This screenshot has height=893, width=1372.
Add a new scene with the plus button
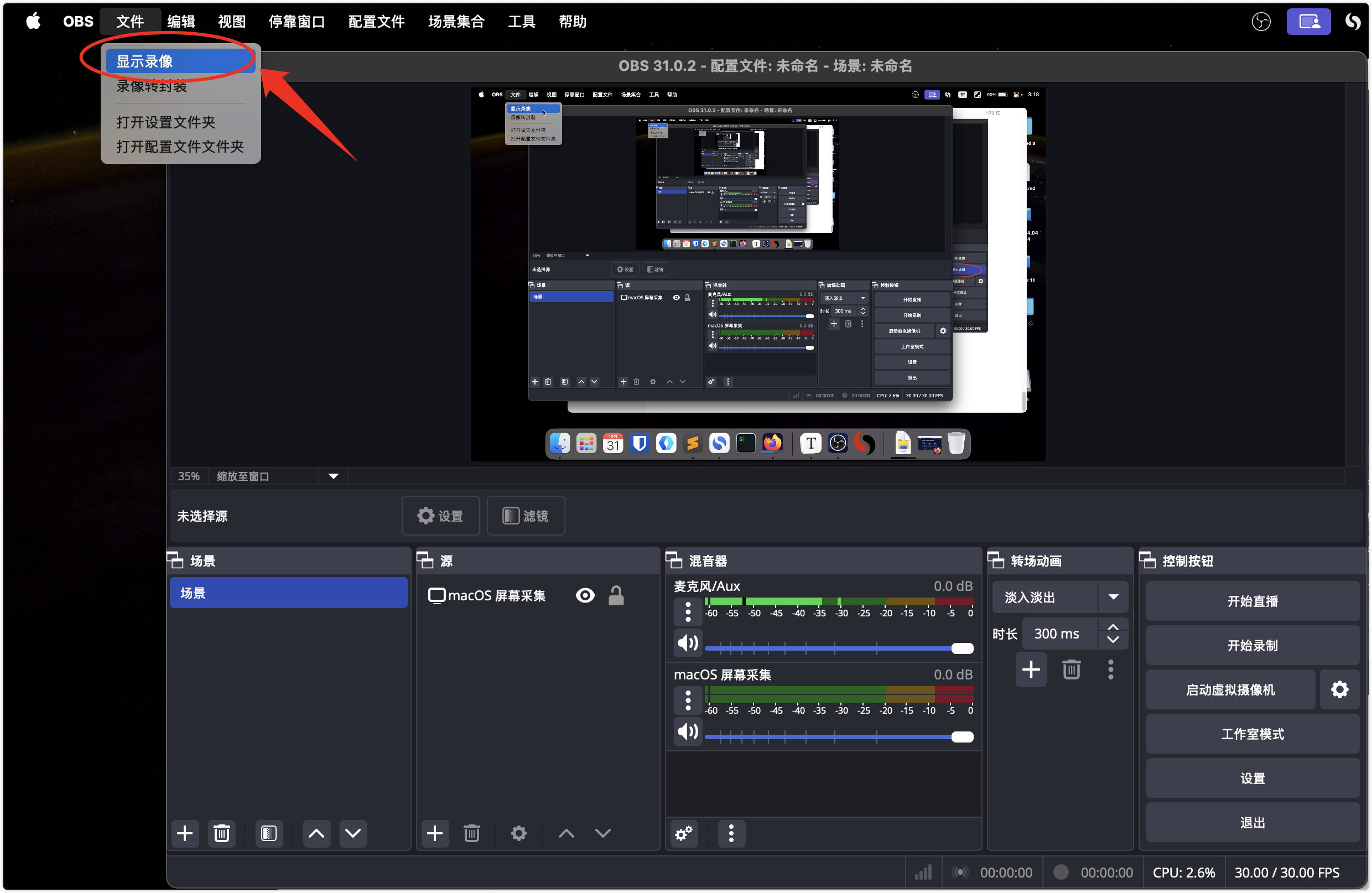pyautogui.click(x=184, y=833)
